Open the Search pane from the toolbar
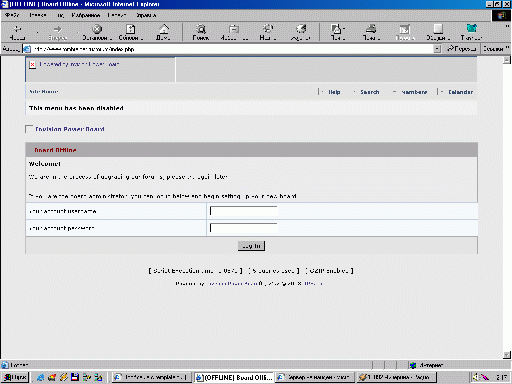This screenshot has height=384, width=512. (x=201, y=32)
